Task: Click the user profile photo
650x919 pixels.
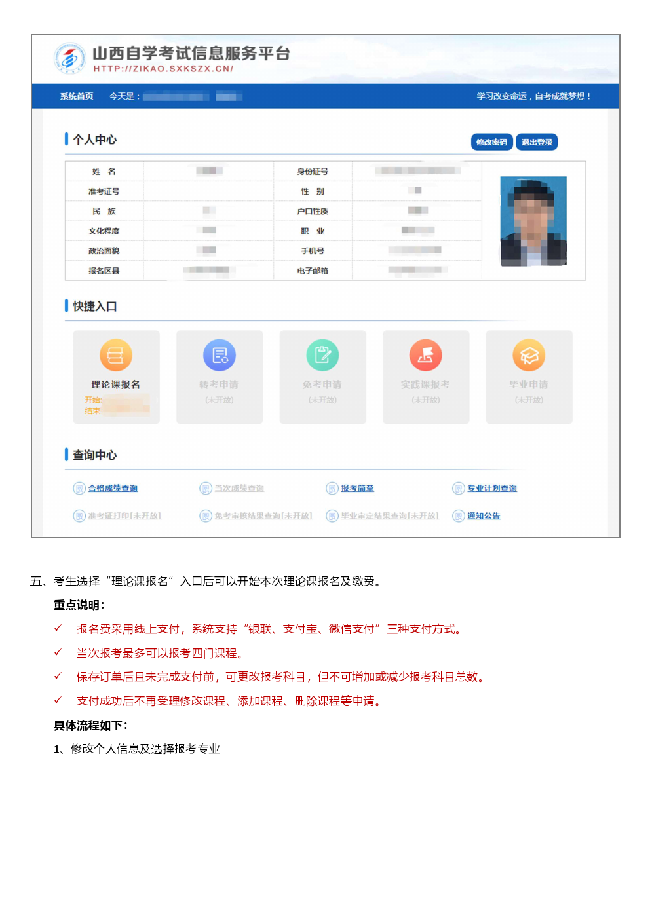Action: pos(533,221)
